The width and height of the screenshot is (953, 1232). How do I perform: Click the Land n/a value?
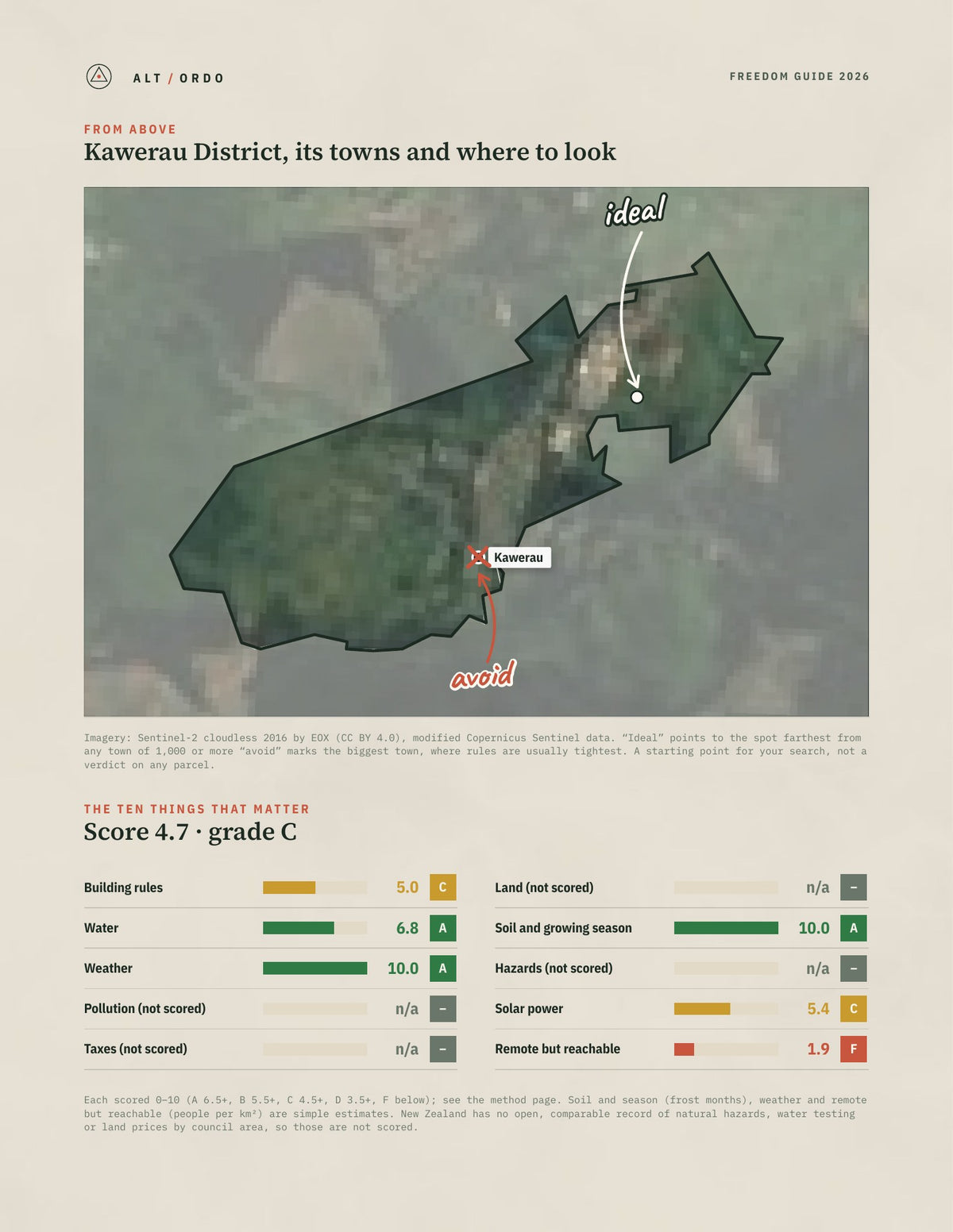818,887
